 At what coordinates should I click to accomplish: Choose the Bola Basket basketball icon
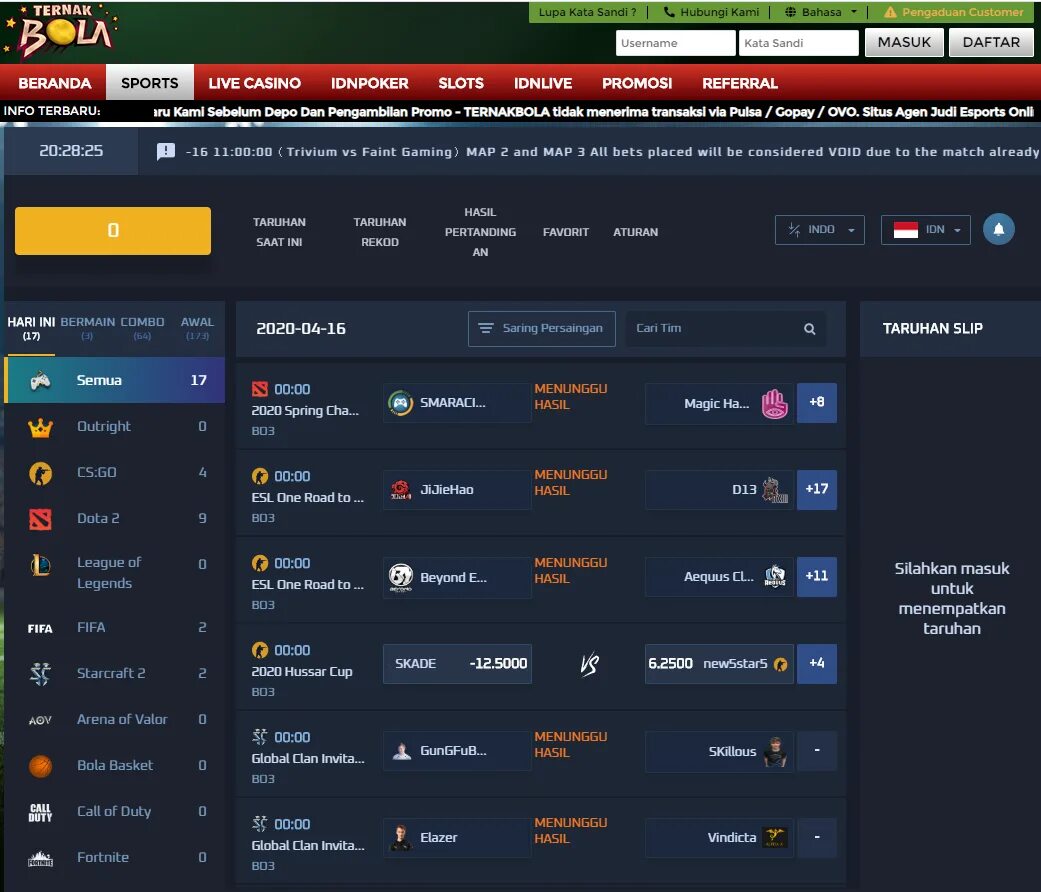pos(40,766)
